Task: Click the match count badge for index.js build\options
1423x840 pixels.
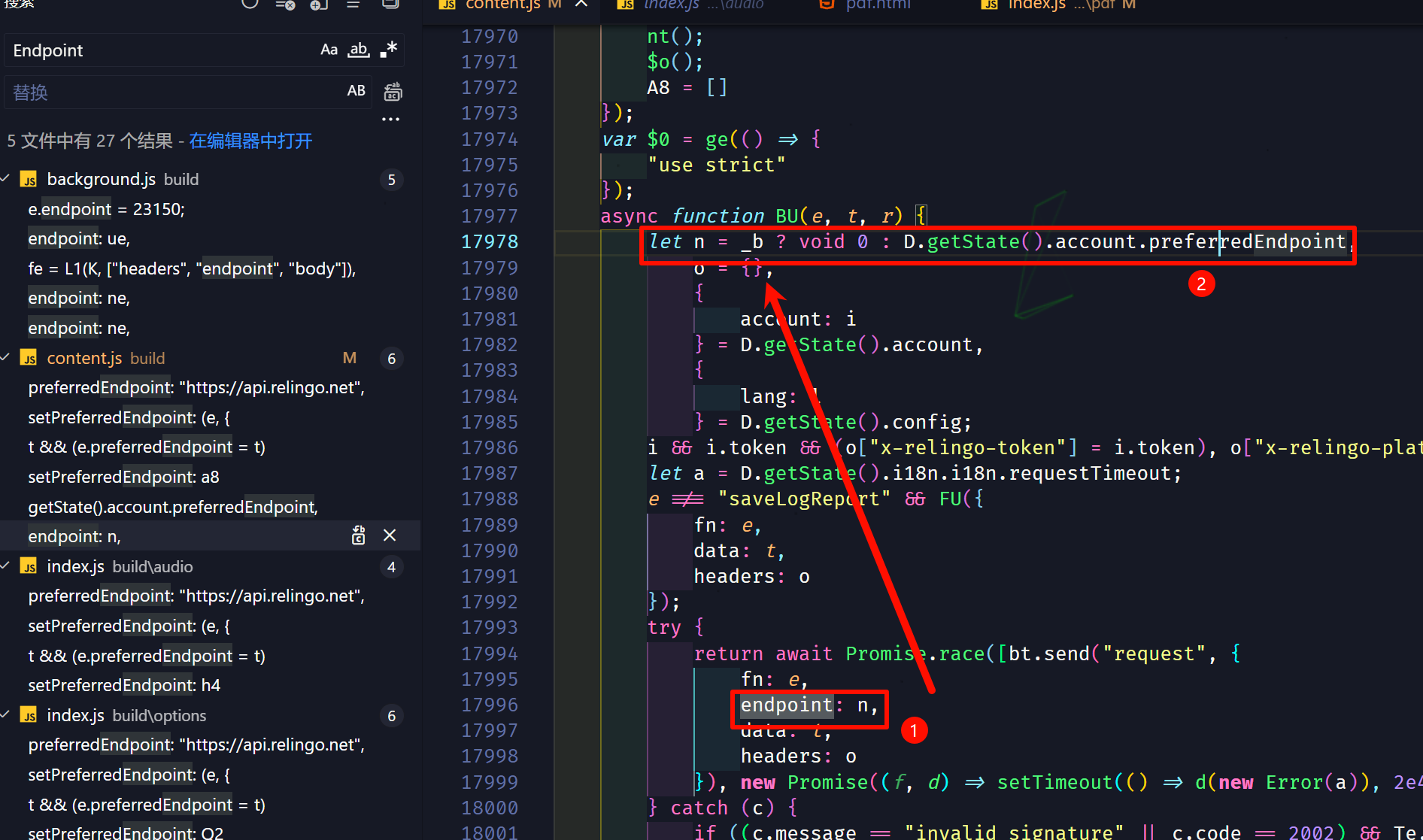Action: tap(391, 716)
